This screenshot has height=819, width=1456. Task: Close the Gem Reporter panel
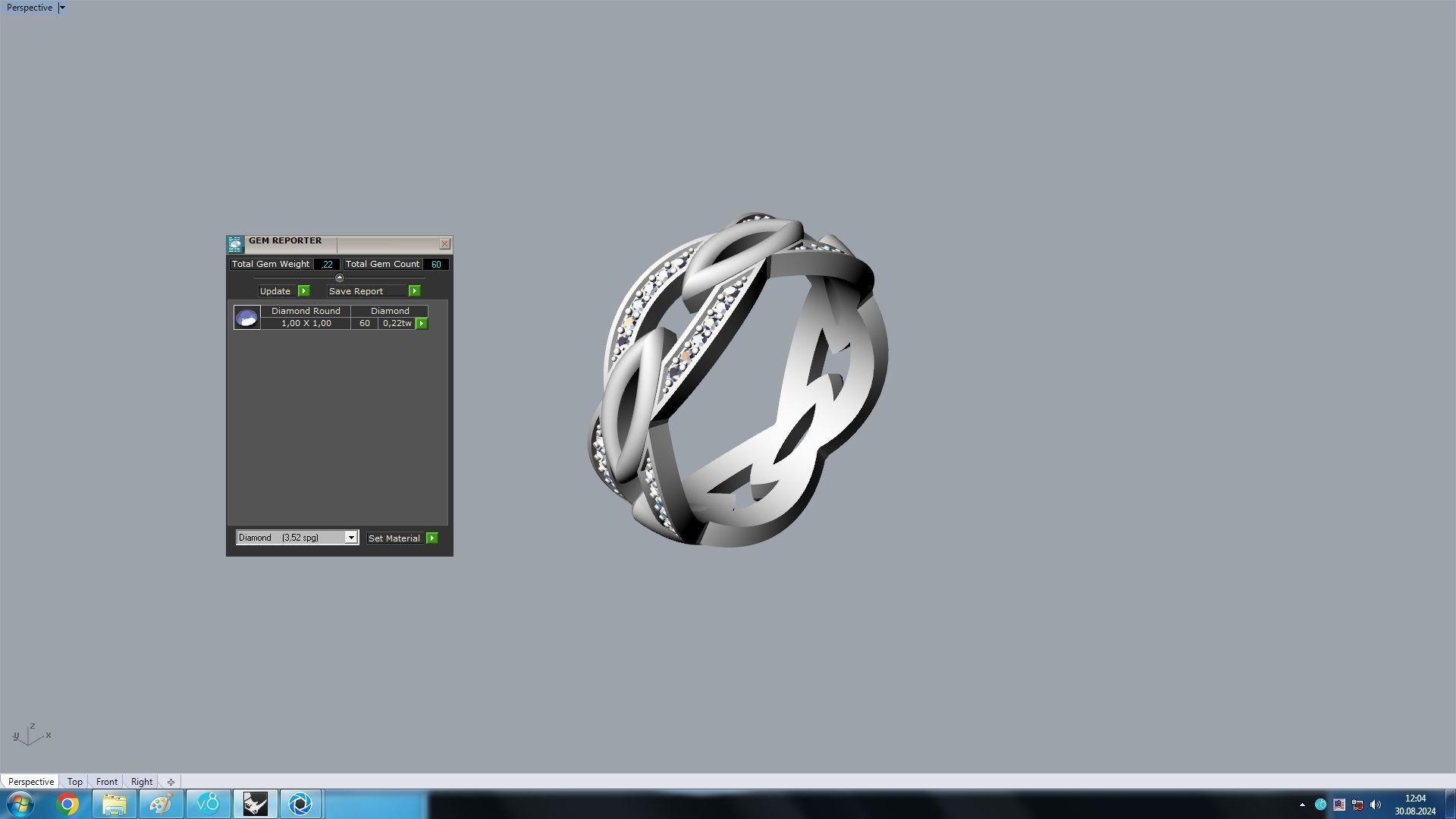tap(444, 244)
